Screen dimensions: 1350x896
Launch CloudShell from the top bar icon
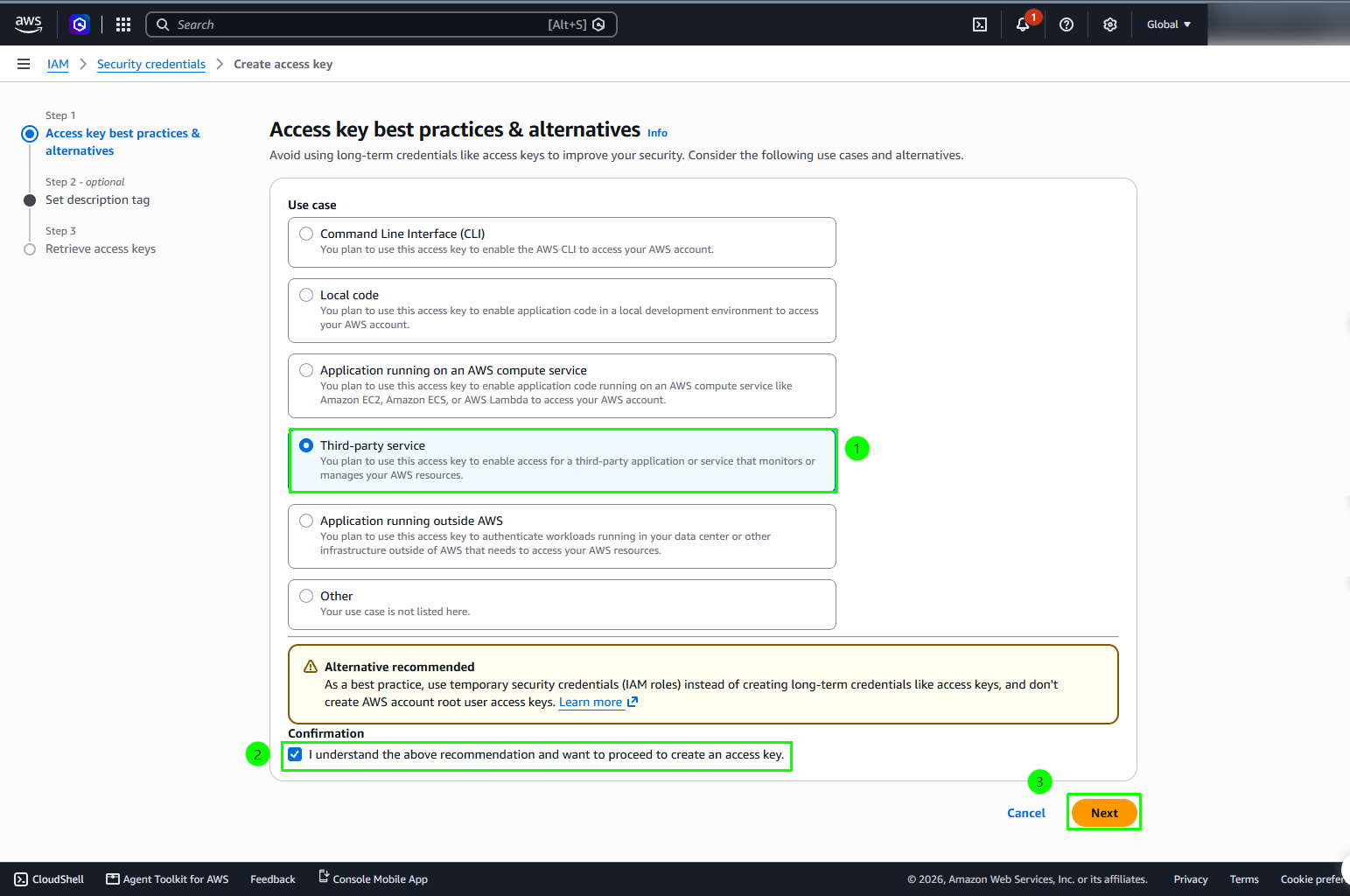pos(980,24)
